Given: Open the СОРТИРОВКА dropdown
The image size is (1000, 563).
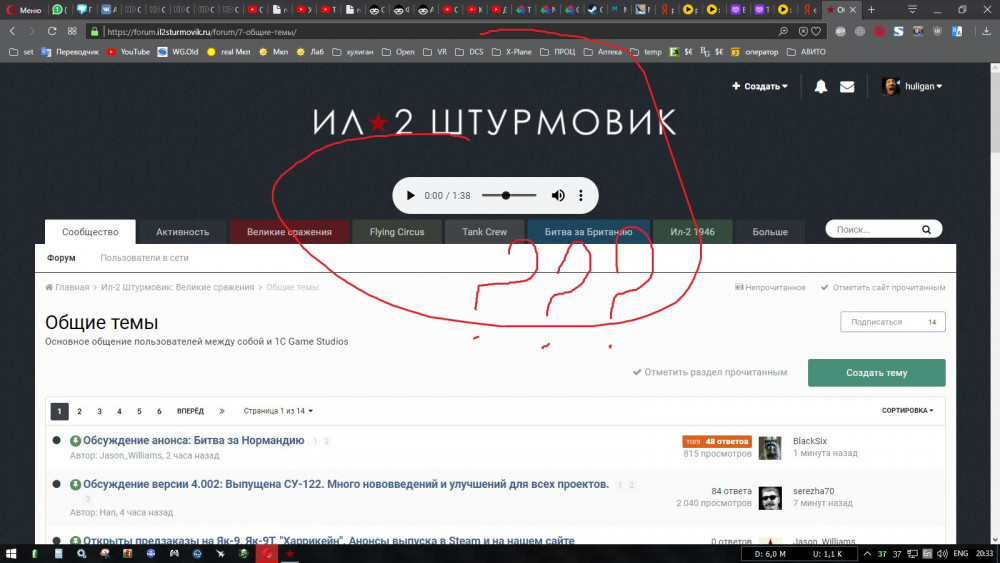Looking at the screenshot, I should click(907, 411).
